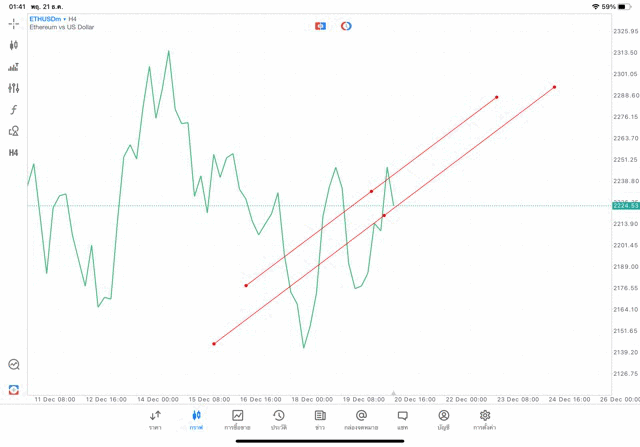Open the candlestick chart type icon

click(x=13, y=45)
